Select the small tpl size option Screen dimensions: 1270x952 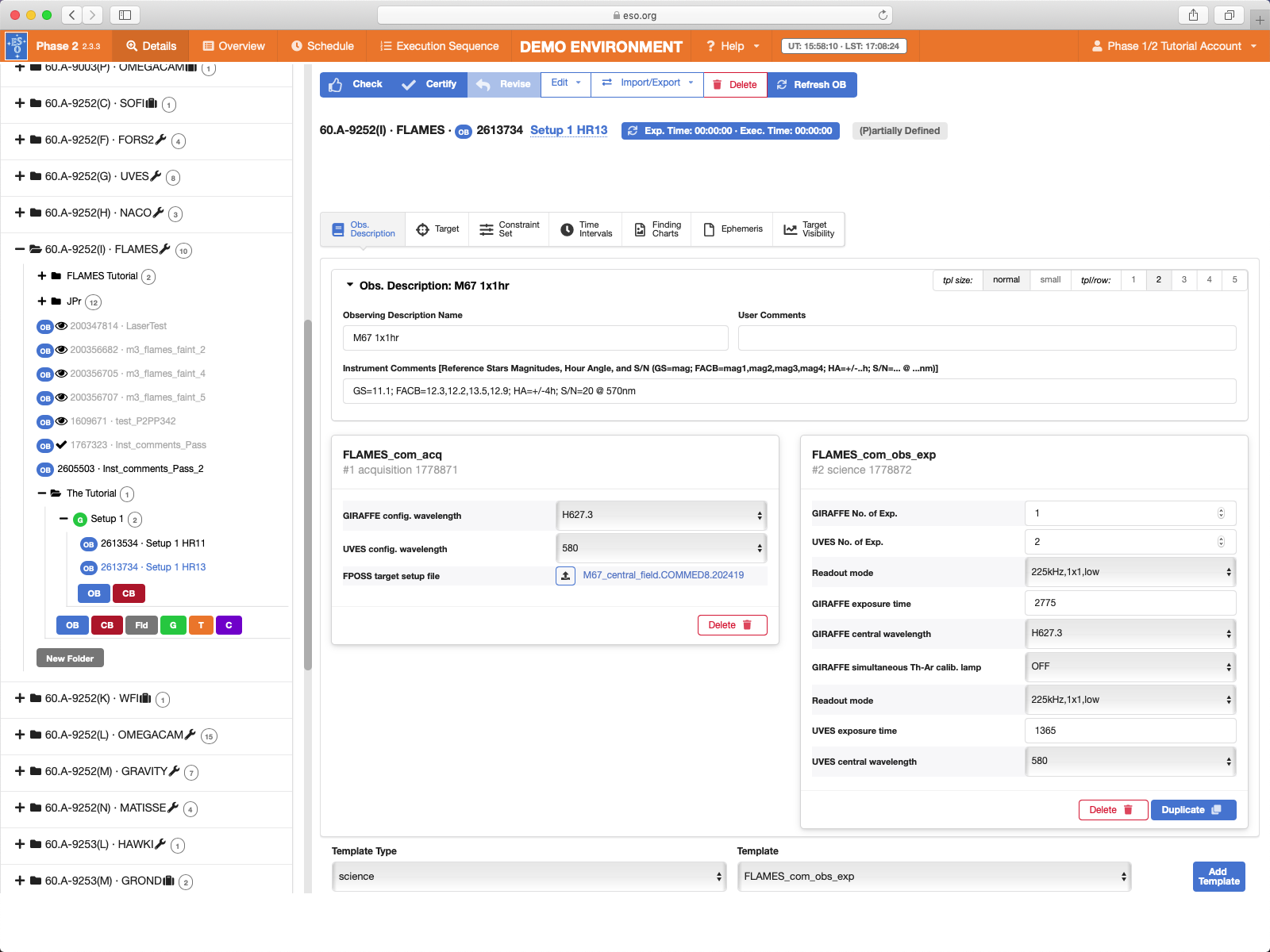click(x=1050, y=280)
